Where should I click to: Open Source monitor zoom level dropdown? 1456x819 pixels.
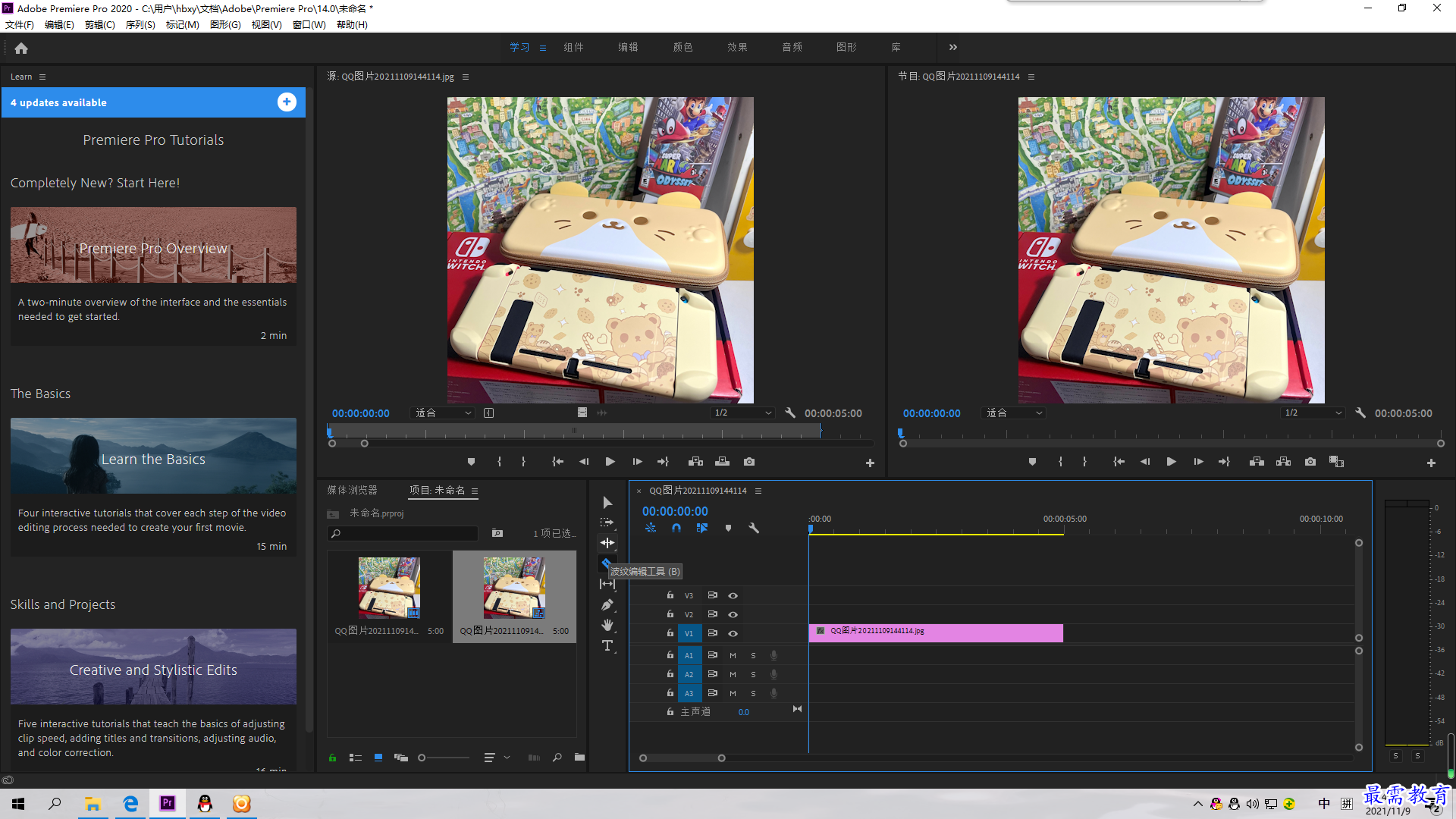point(444,413)
